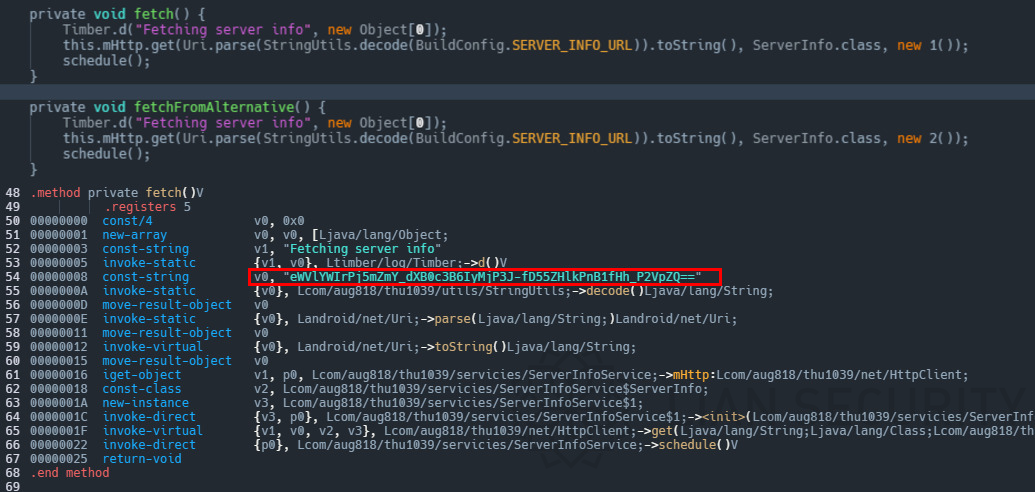The height and width of the screenshot is (492, 1035).
Task: Click 'toString()' on smali line 59
Action: point(470,347)
